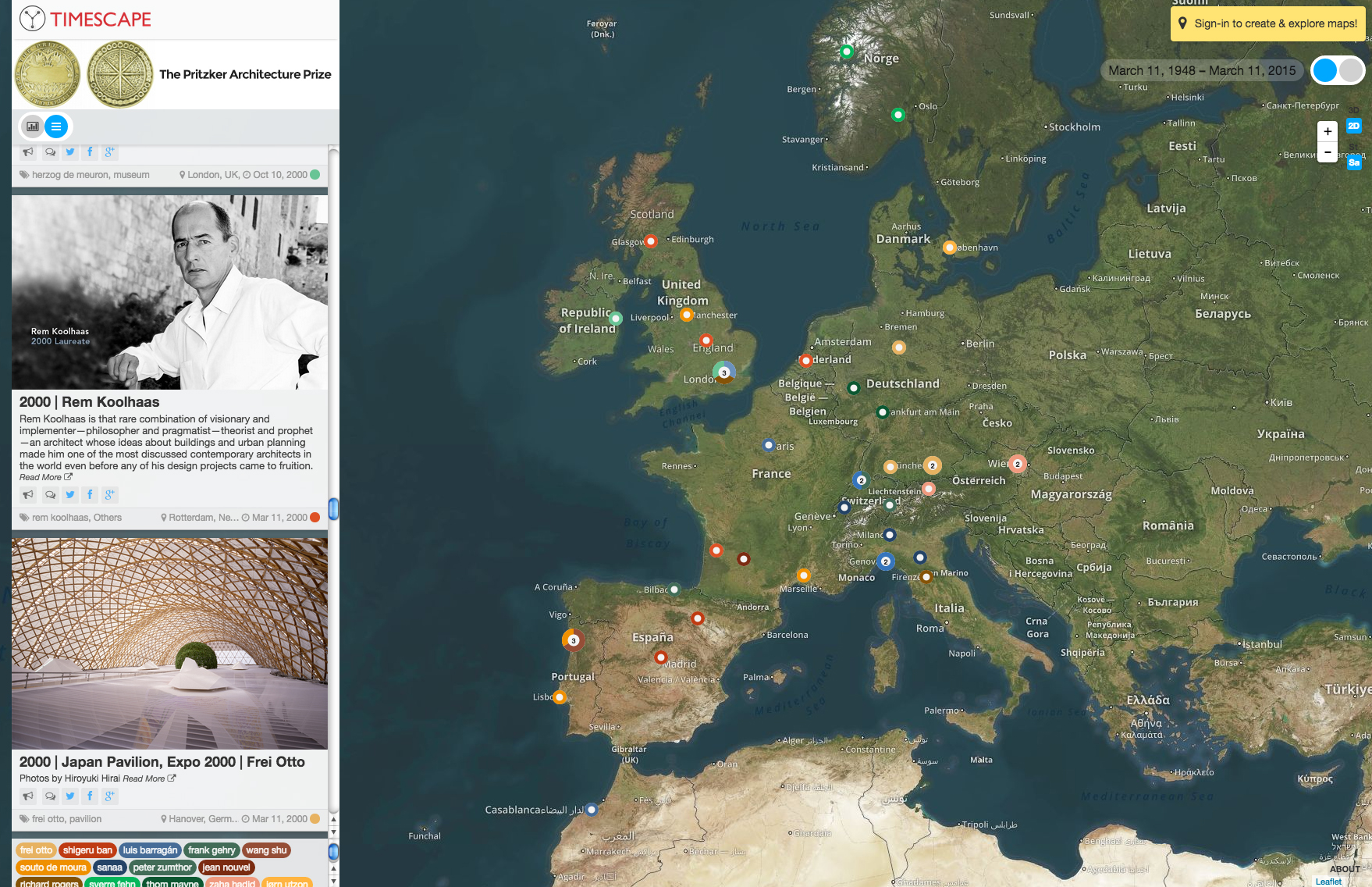Toggle the Sa satellite map style

click(x=1354, y=162)
